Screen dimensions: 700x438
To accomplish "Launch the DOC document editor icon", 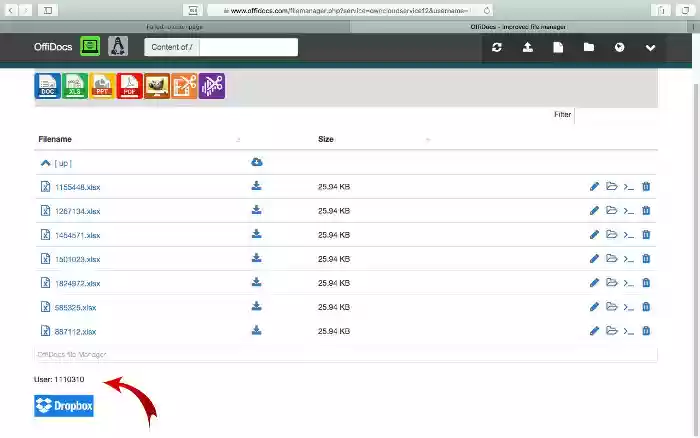I will [x=48, y=86].
